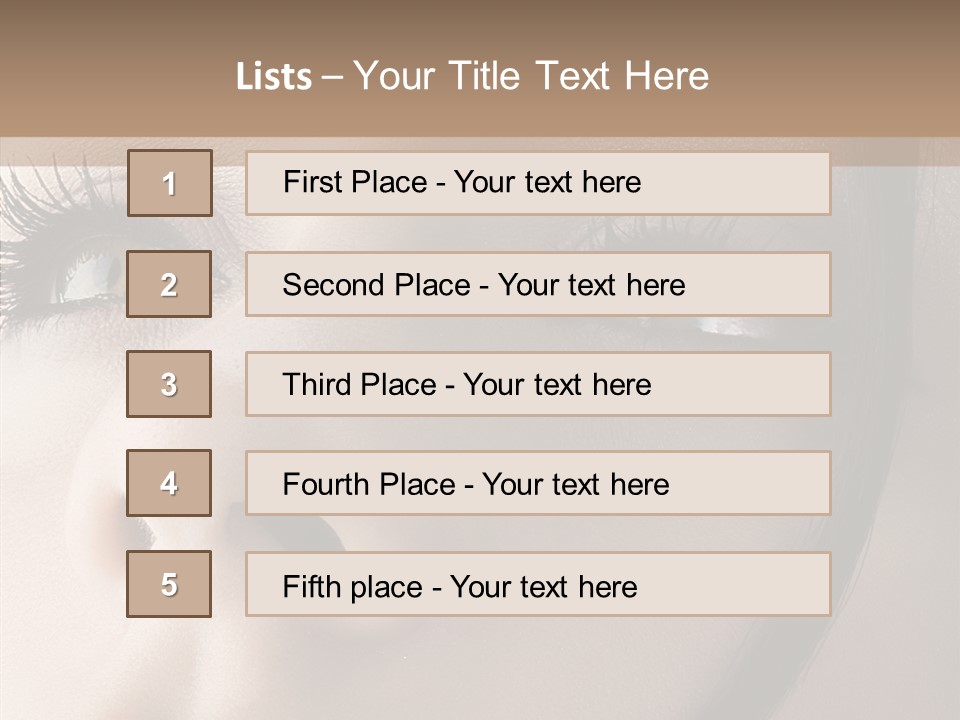Select "Your Title Text Here" title text

[531, 76]
